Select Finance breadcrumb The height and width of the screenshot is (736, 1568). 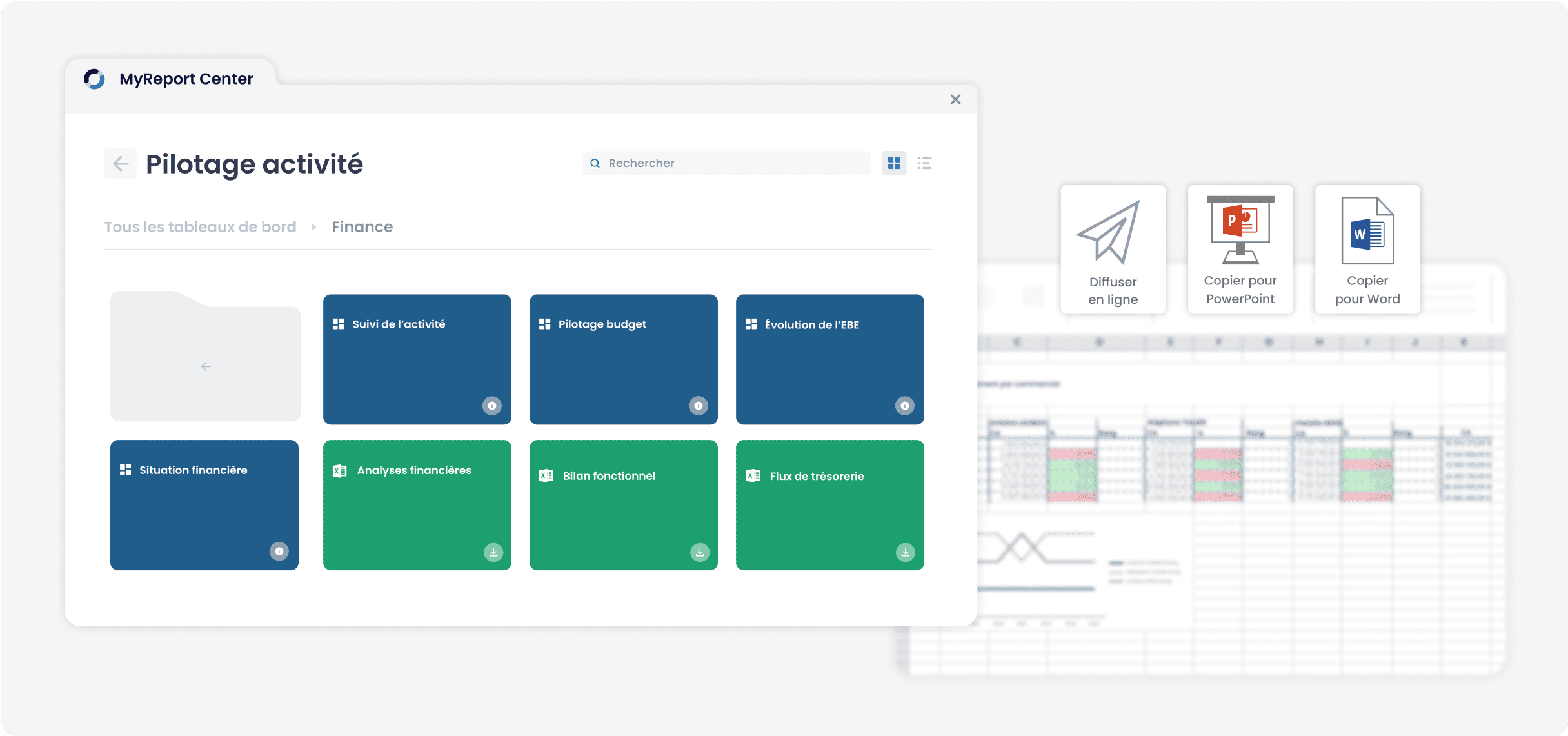[362, 227]
